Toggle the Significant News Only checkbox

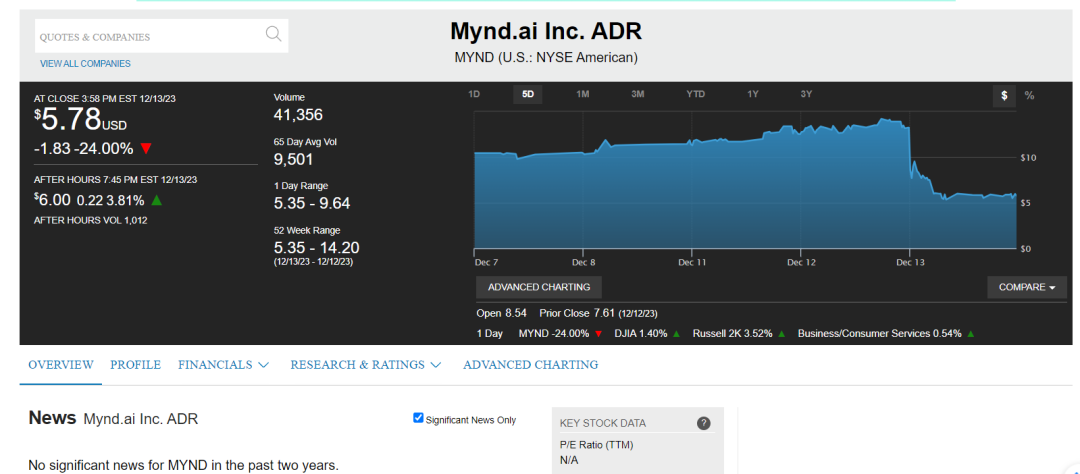(x=417, y=418)
